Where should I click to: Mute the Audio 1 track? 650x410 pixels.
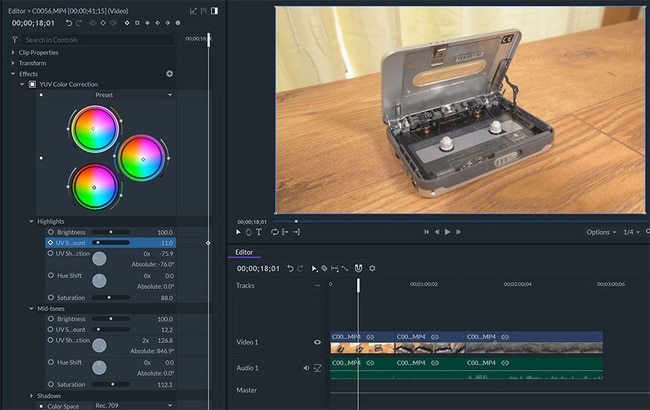click(307, 368)
